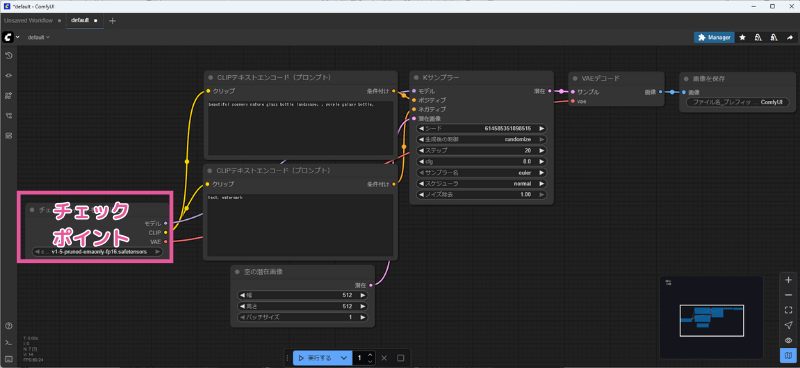Click the star icon beside Manager
Viewport: 800px width, 368px height.
(742, 37)
